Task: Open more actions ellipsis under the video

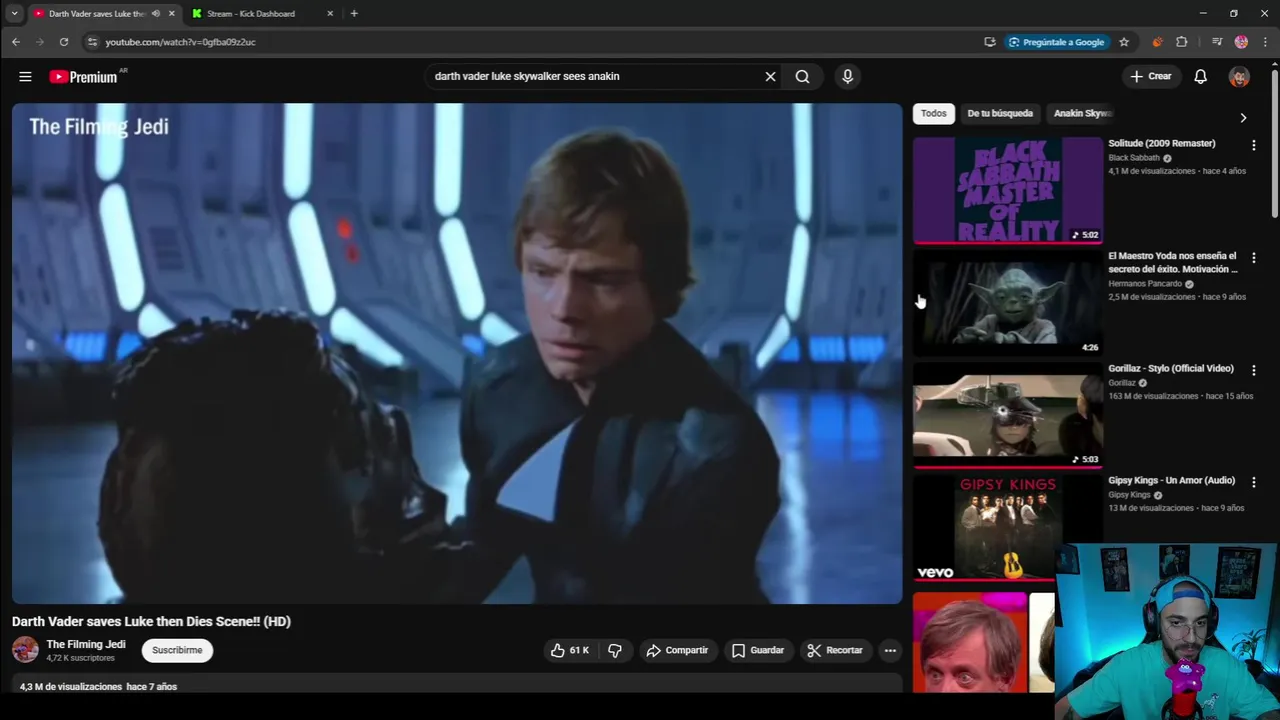Action: pyautogui.click(x=890, y=650)
